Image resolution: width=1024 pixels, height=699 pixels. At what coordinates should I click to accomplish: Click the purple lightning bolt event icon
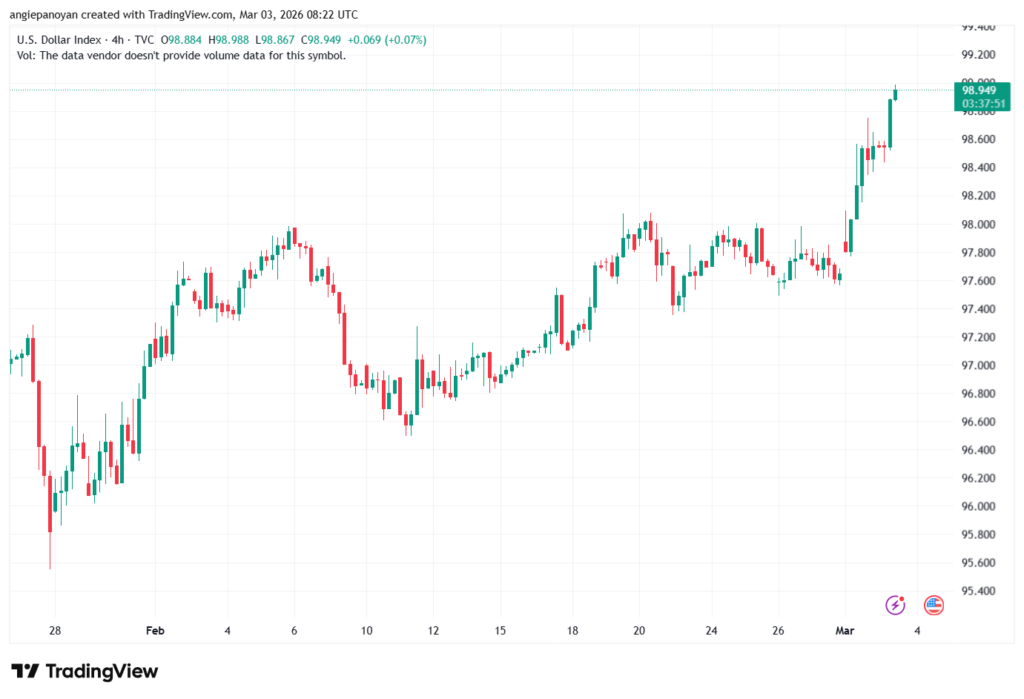point(895,604)
